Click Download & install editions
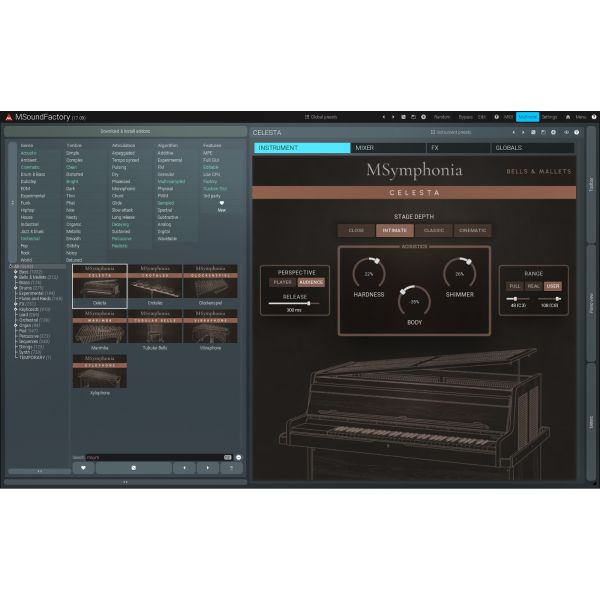Image resolution: width=600 pixels, height=600 pixels. point(125,131)
